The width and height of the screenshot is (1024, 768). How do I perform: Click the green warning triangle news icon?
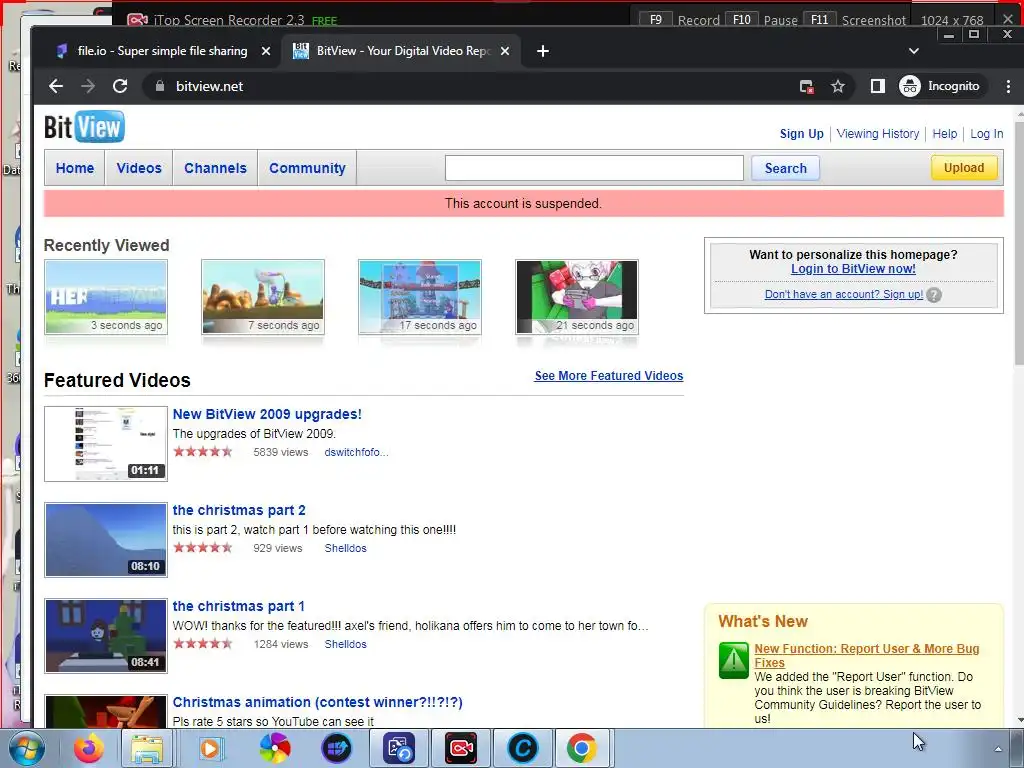pyautogui.click(x=733, y=660)
